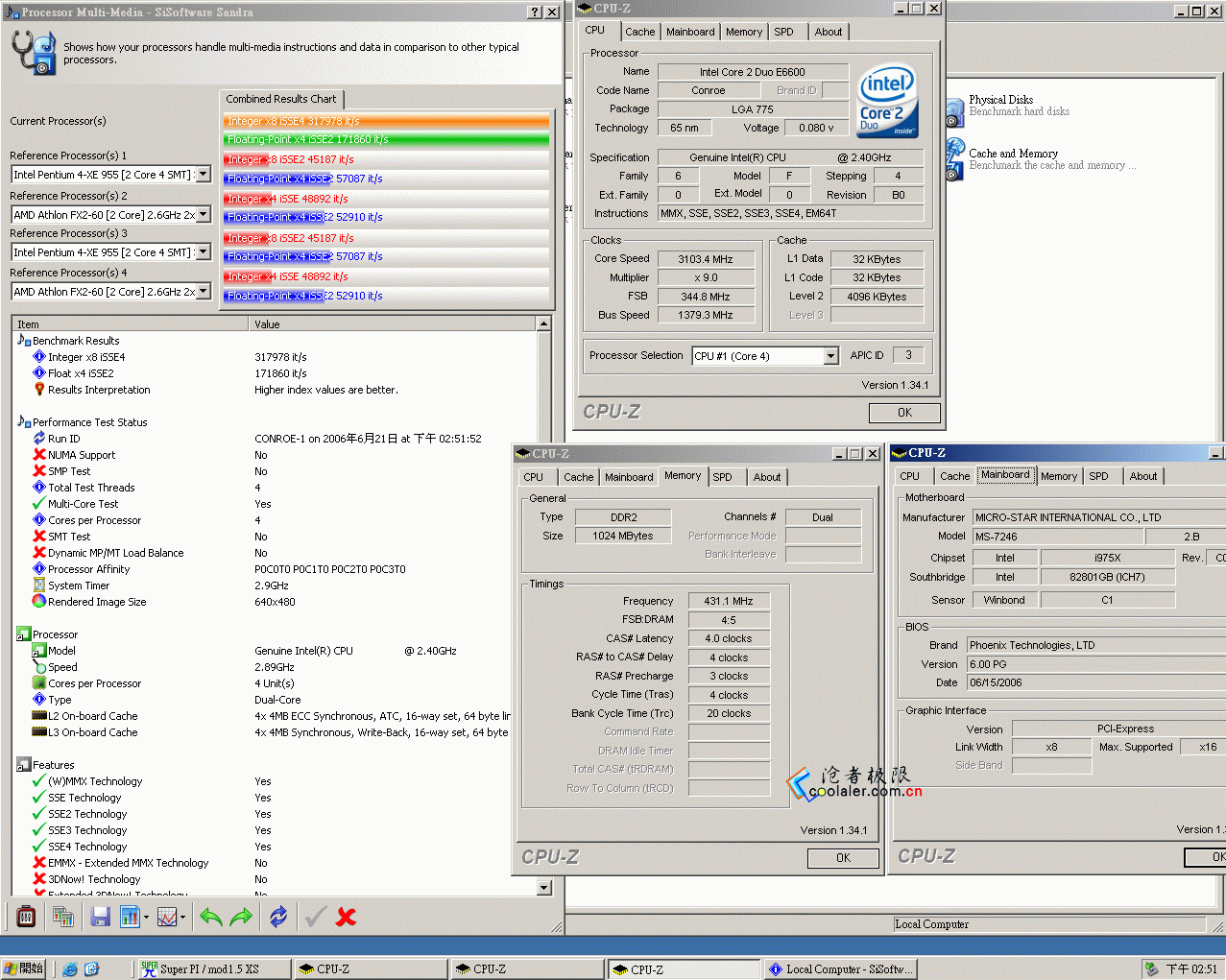
Task: Switch to CPU tab in CPU-Z Timings window
Action: pos(534,477)
